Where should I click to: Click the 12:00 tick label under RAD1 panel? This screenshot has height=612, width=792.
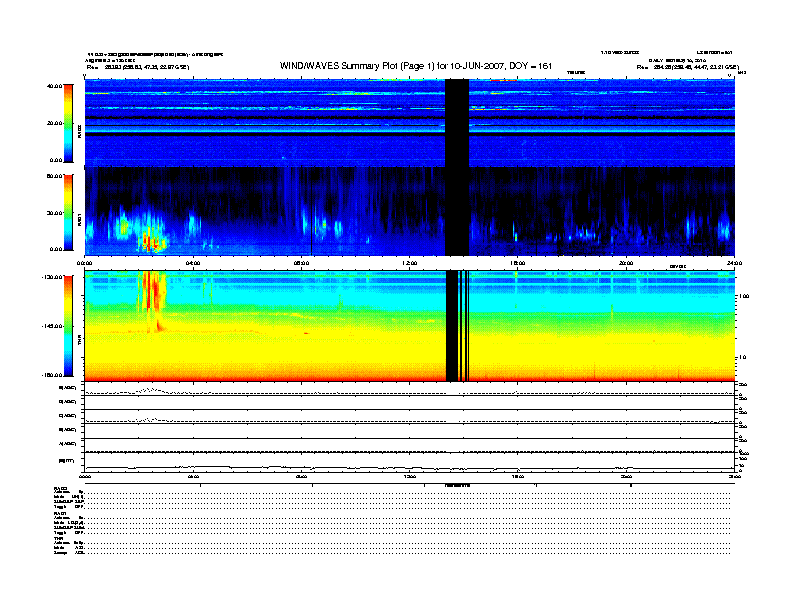(x=410, y=263)
